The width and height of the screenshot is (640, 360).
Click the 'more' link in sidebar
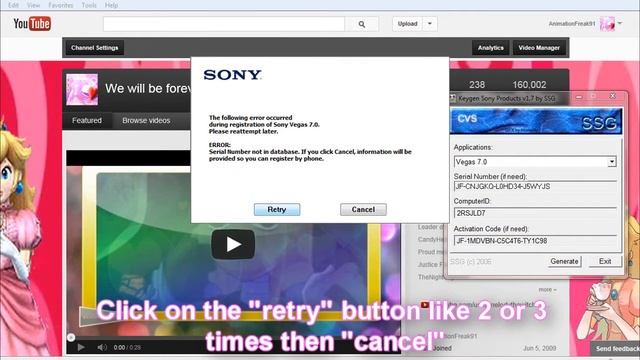point(547,289)
